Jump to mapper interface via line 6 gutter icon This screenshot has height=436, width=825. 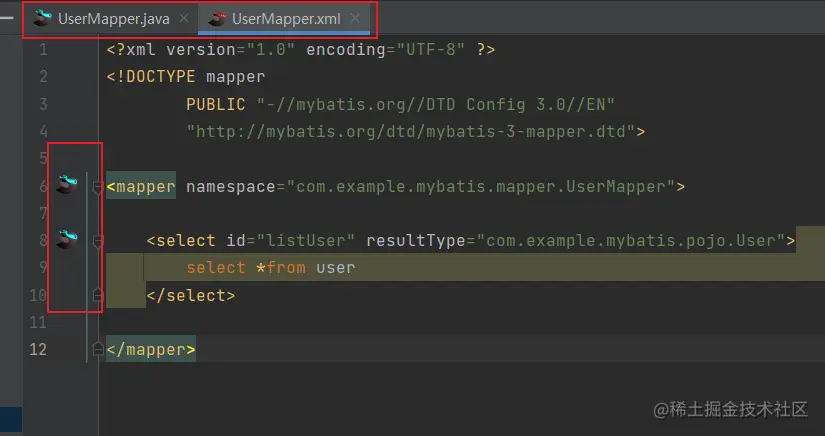point(67,185)
